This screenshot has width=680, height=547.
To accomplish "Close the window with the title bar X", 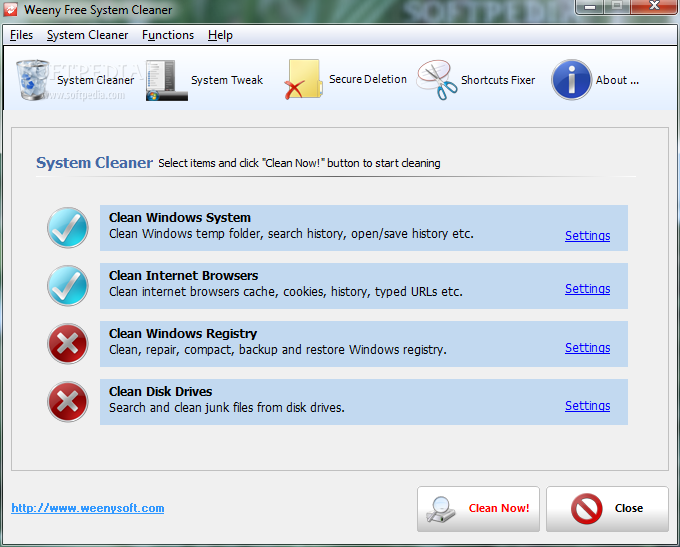I will [654, 7].
